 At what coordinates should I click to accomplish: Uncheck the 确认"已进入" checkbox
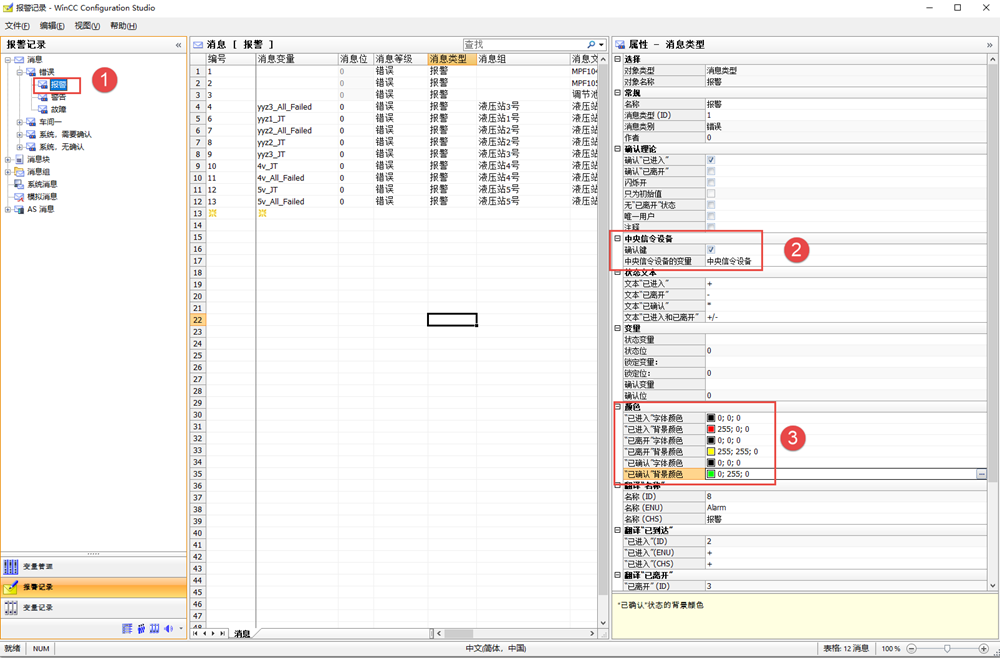tap(710, 160)
